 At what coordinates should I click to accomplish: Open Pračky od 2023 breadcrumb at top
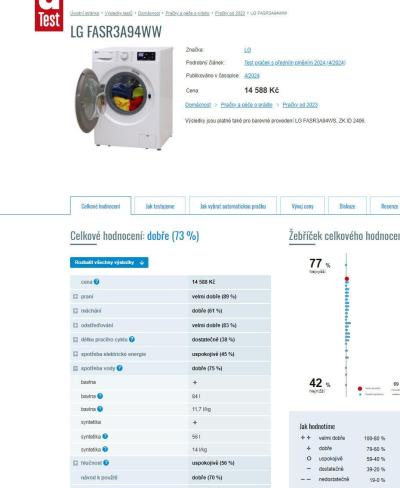pyautogui.click(x=230, y=13)
